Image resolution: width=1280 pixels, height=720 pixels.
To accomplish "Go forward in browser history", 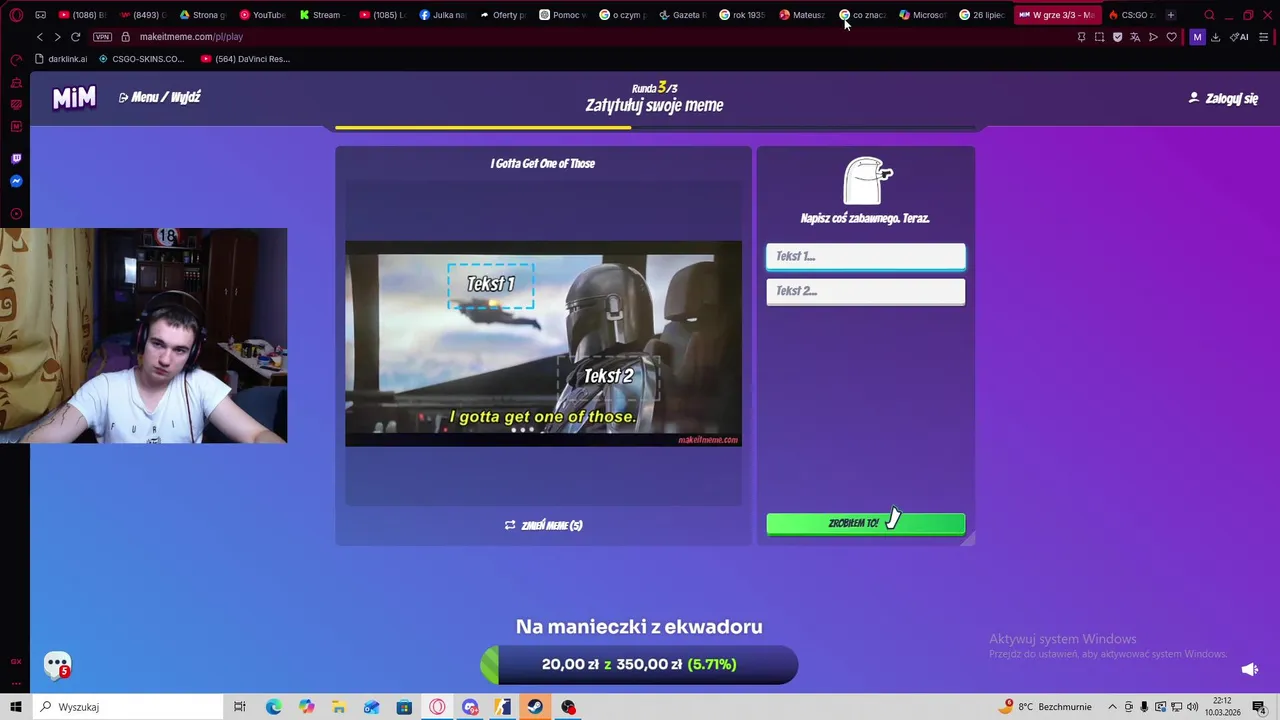I will (x=57, y=37).
